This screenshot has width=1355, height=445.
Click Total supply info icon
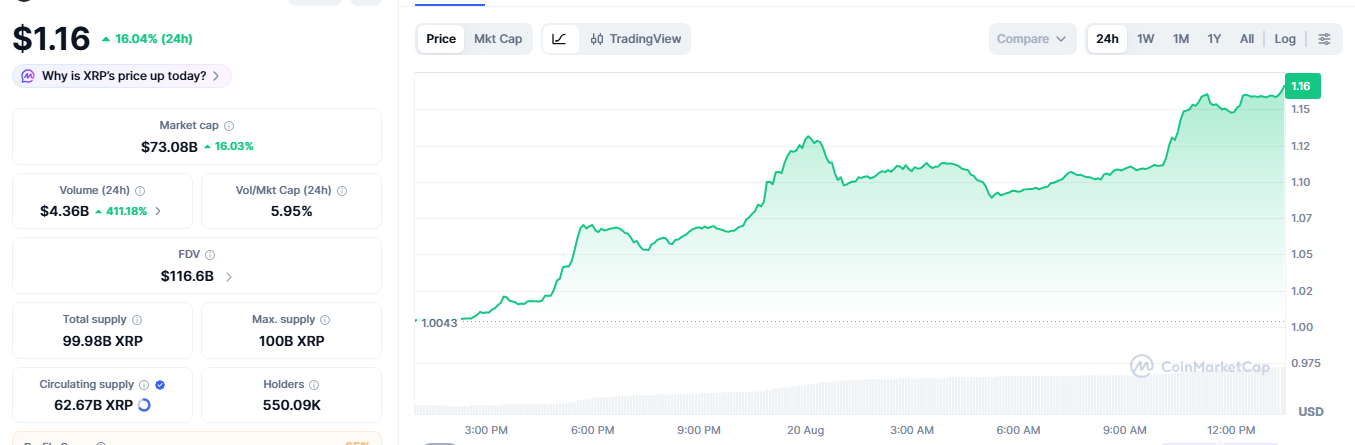[137, 320]
